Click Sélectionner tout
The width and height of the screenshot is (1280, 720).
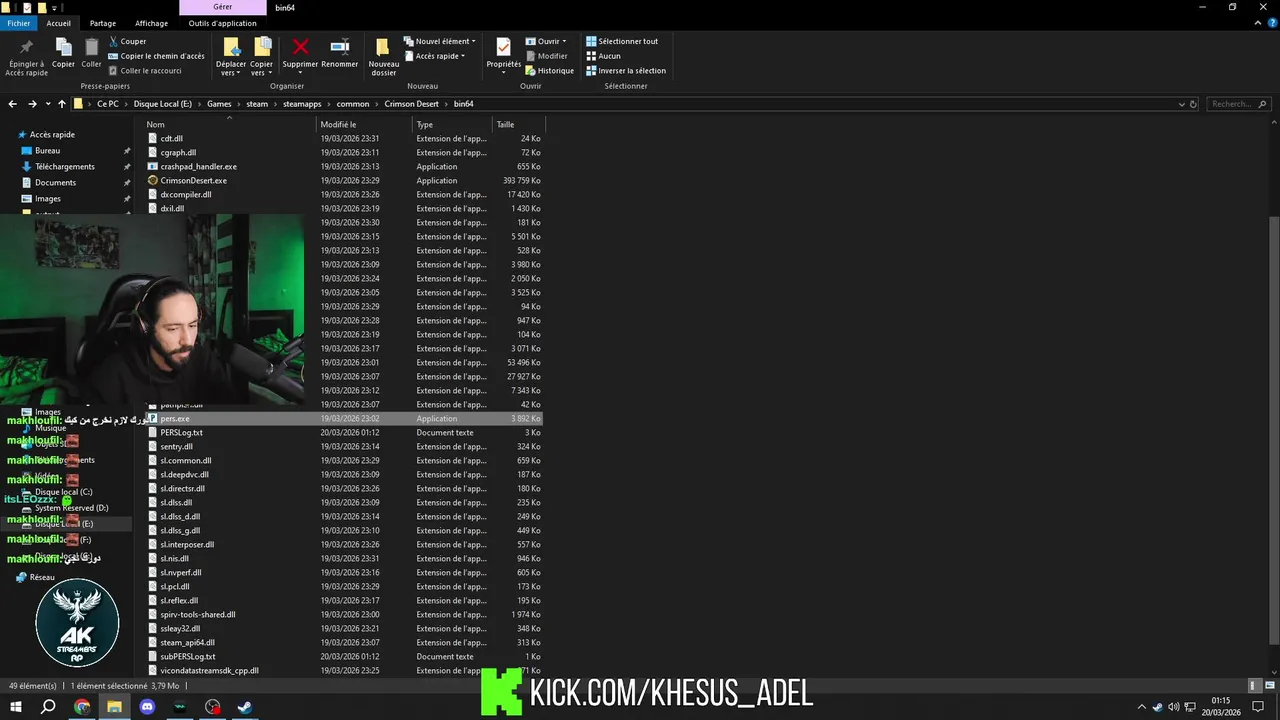pyautogui.click(x=622, y=42)
